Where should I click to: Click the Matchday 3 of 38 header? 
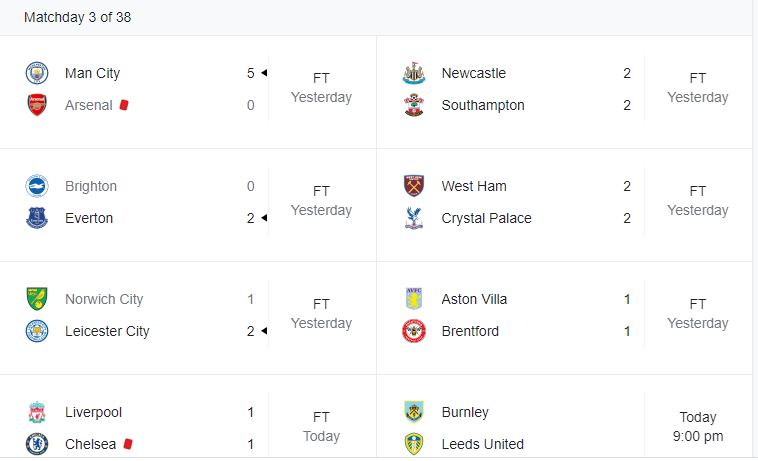click(x=77, y=17)
